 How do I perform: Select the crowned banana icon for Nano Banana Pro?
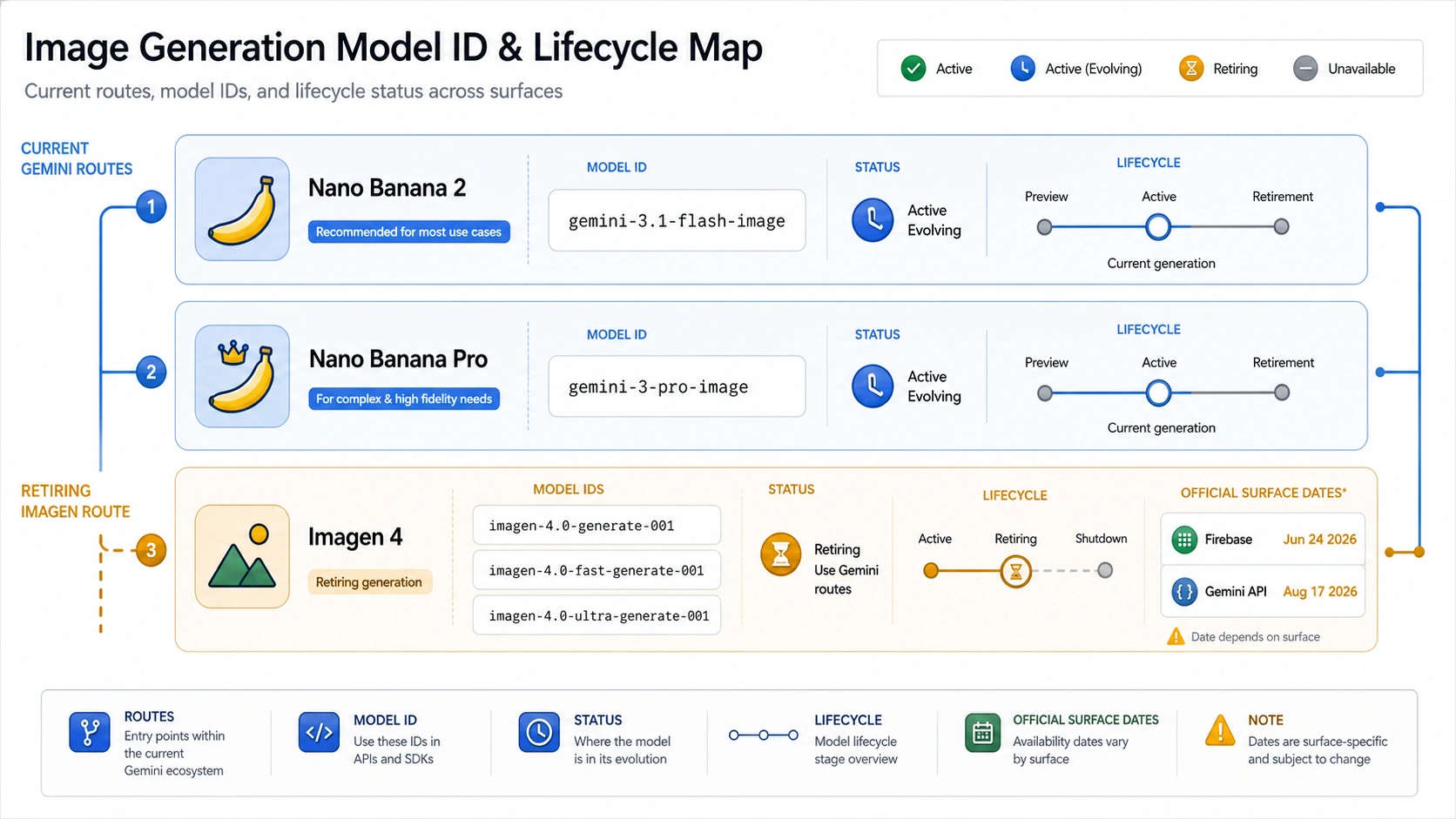242,376
